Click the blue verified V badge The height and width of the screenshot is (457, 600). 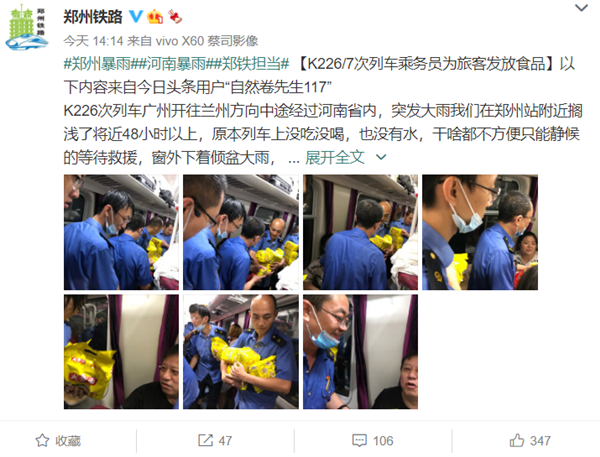pyautogui.click(x=135, y=16)
